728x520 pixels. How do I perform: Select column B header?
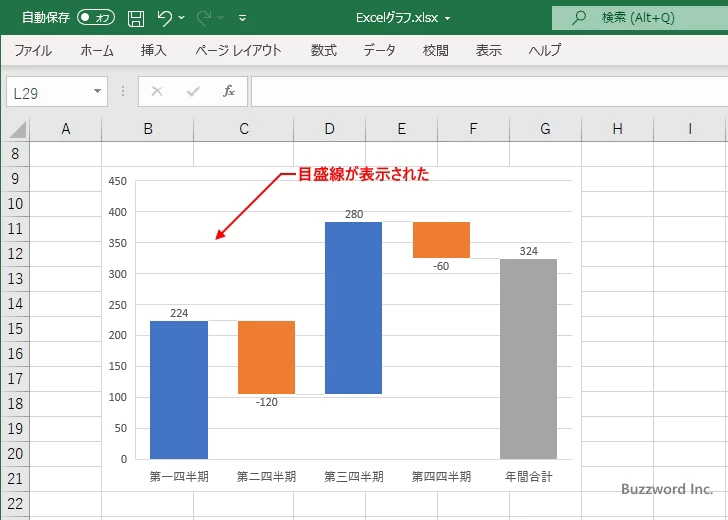148,129
